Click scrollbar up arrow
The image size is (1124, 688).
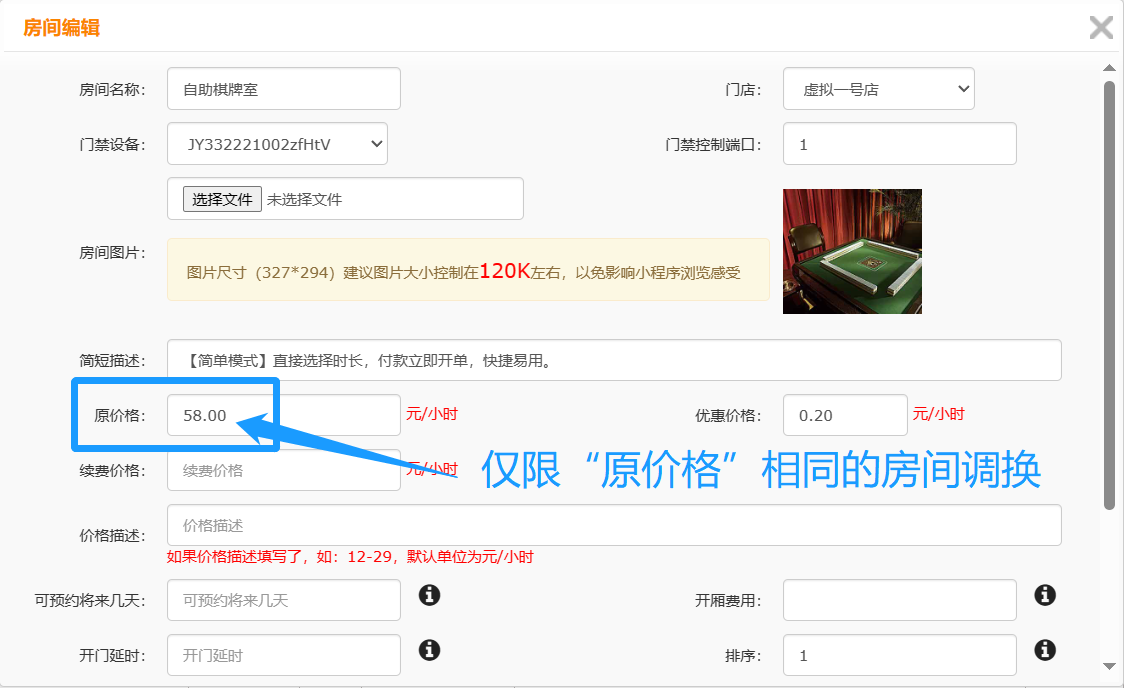(1109, 68)
